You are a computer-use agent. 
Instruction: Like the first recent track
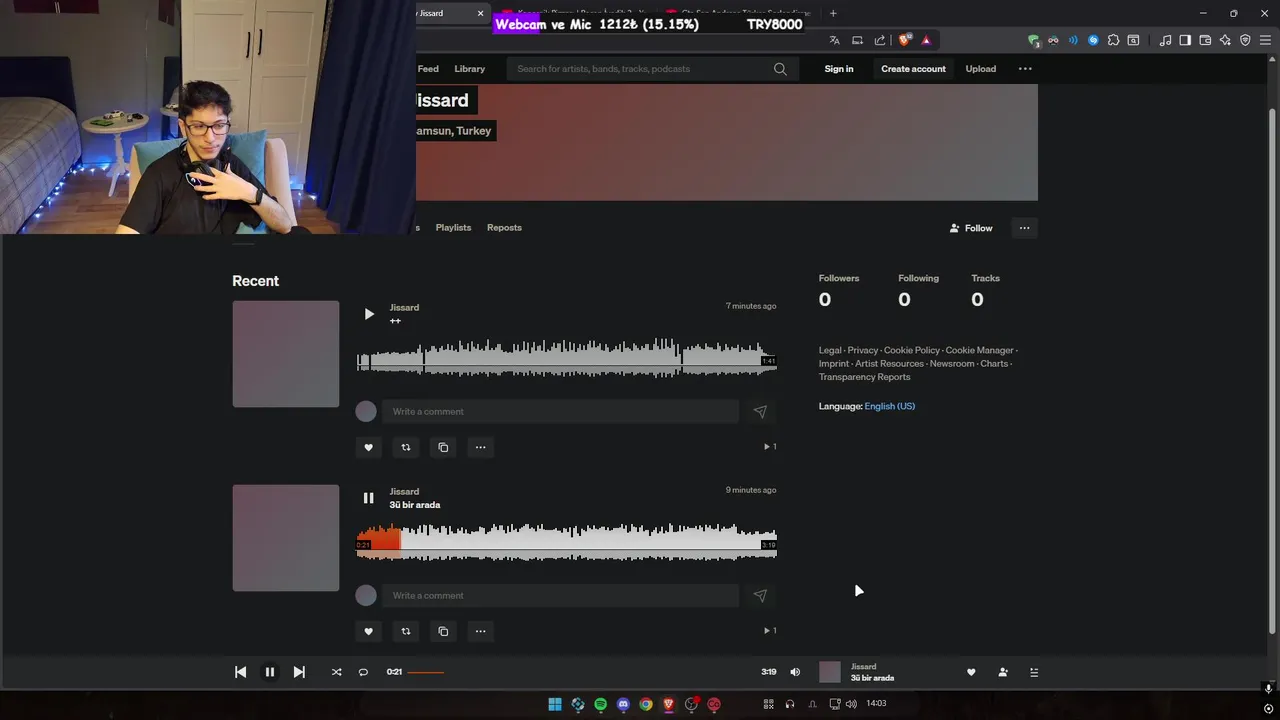pyautogui.click(x=368, y=447)
